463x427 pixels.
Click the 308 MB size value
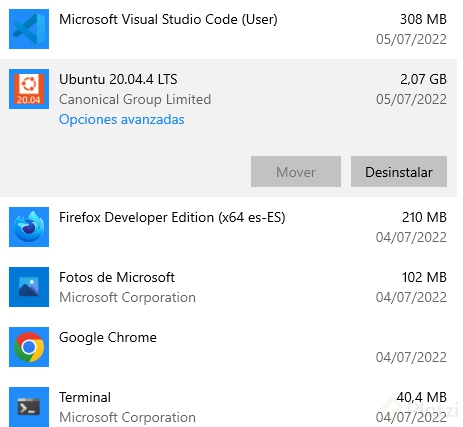click(423, 19)
